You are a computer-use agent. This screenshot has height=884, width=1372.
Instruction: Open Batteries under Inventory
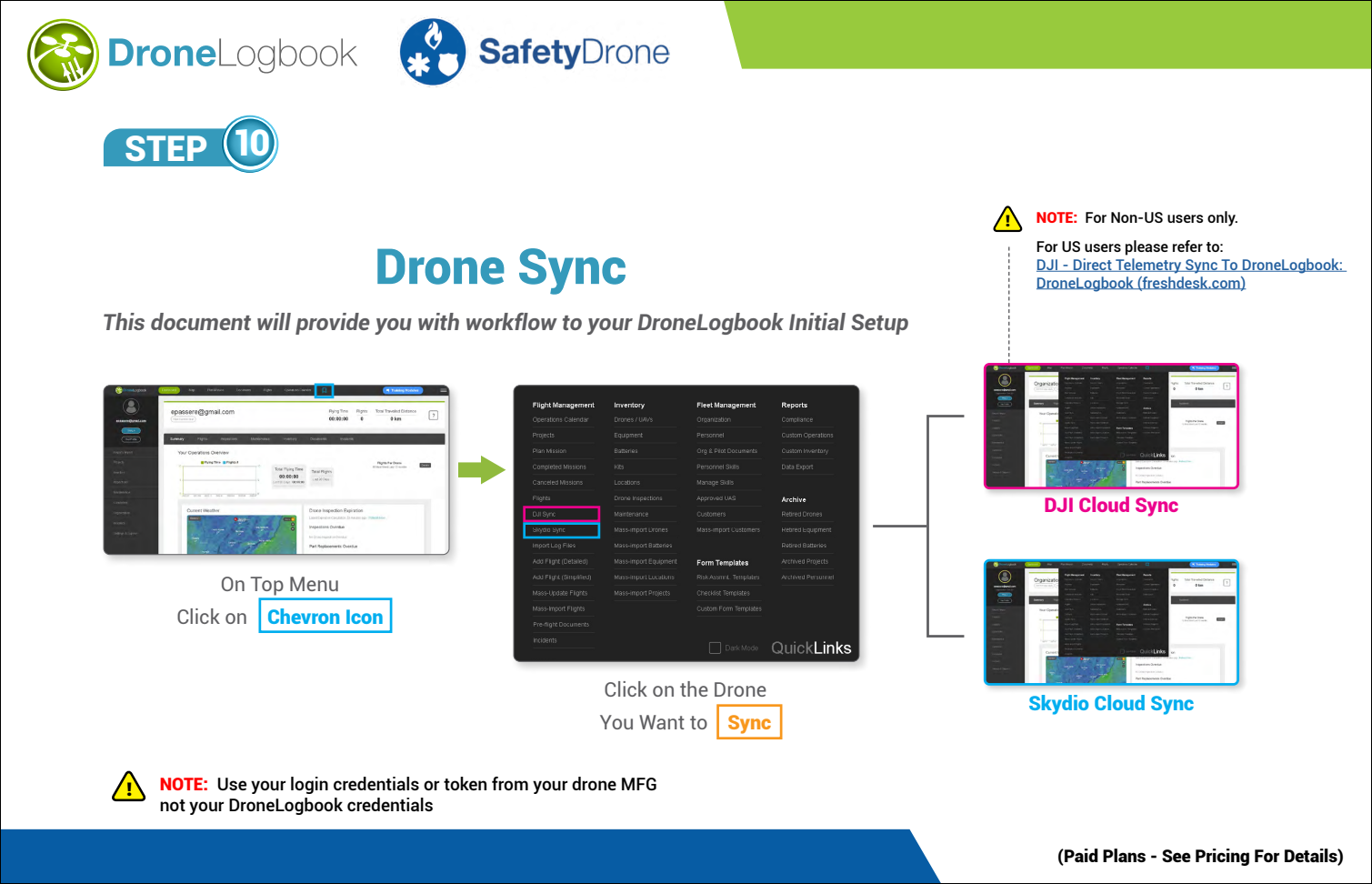pyautogui.click(x=626, y=451)
